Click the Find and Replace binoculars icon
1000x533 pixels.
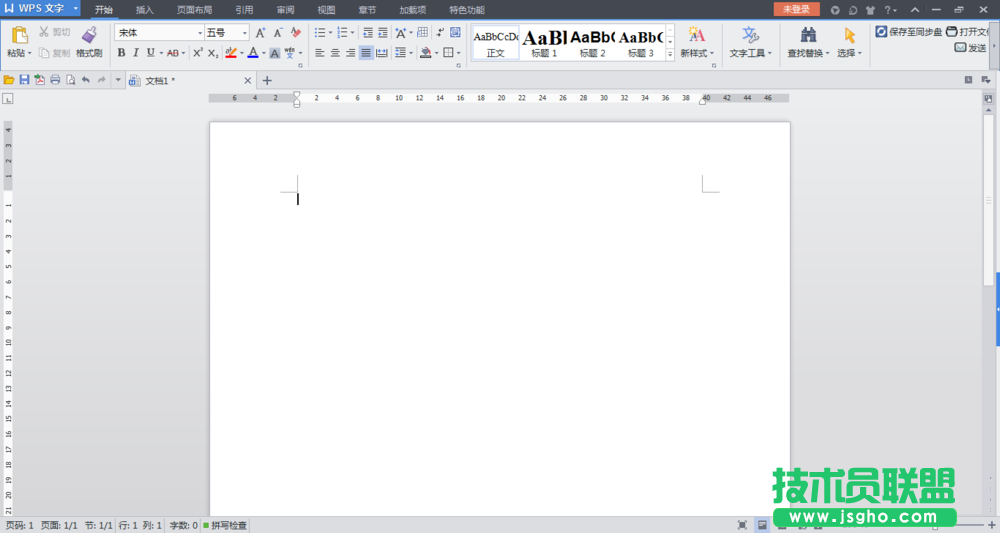808,35
